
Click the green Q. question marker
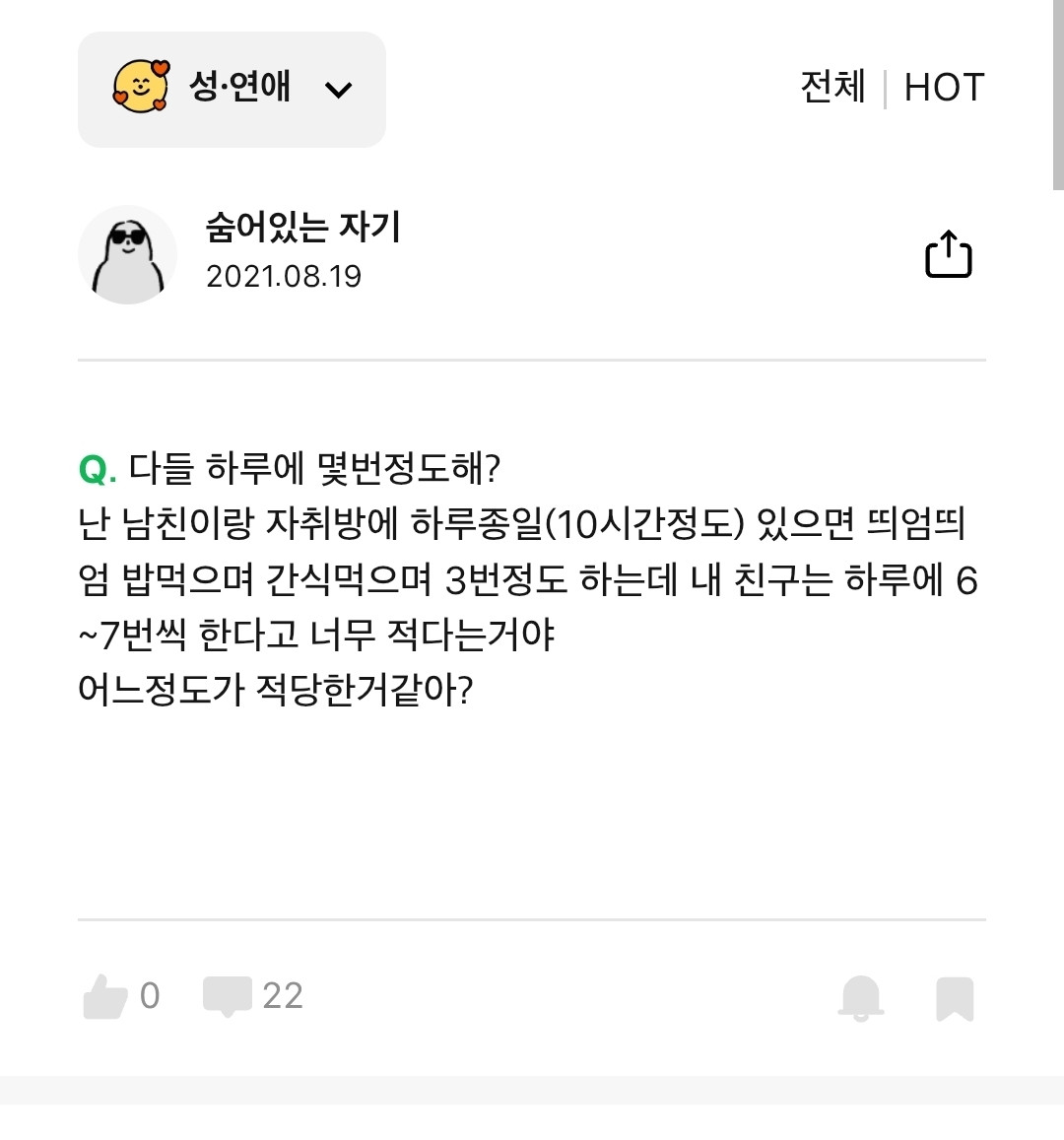pyautogui.click(x=98, y=468)
